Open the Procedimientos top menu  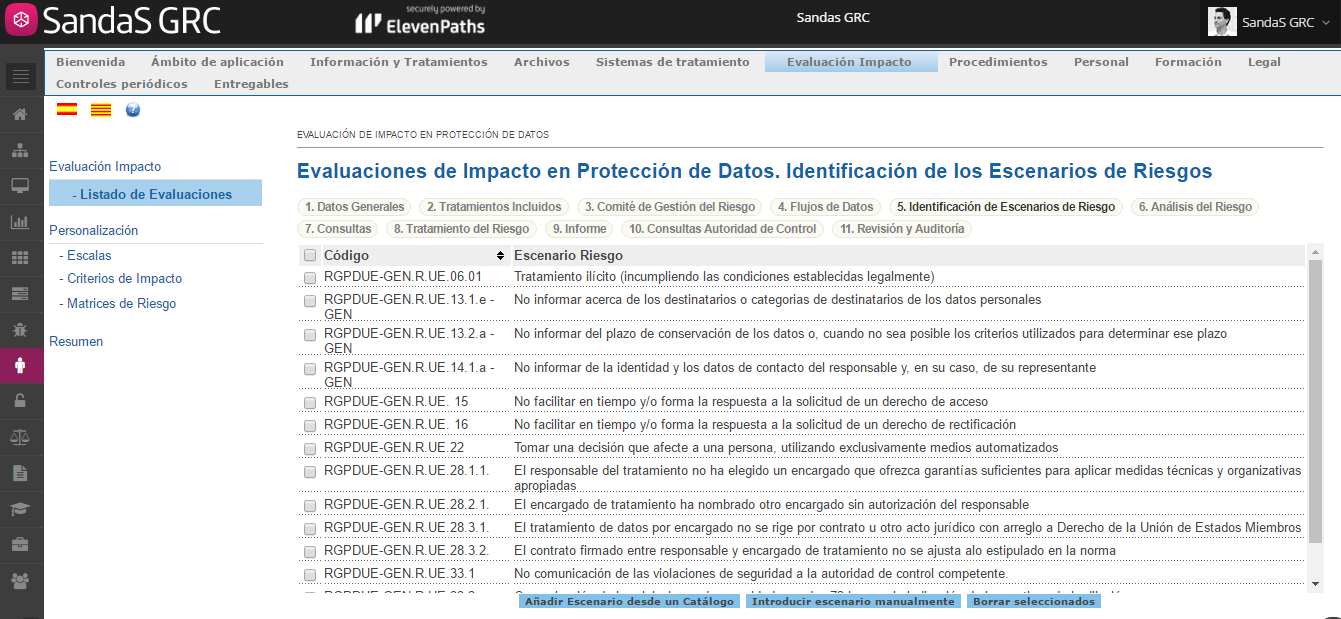click(998, 62)
